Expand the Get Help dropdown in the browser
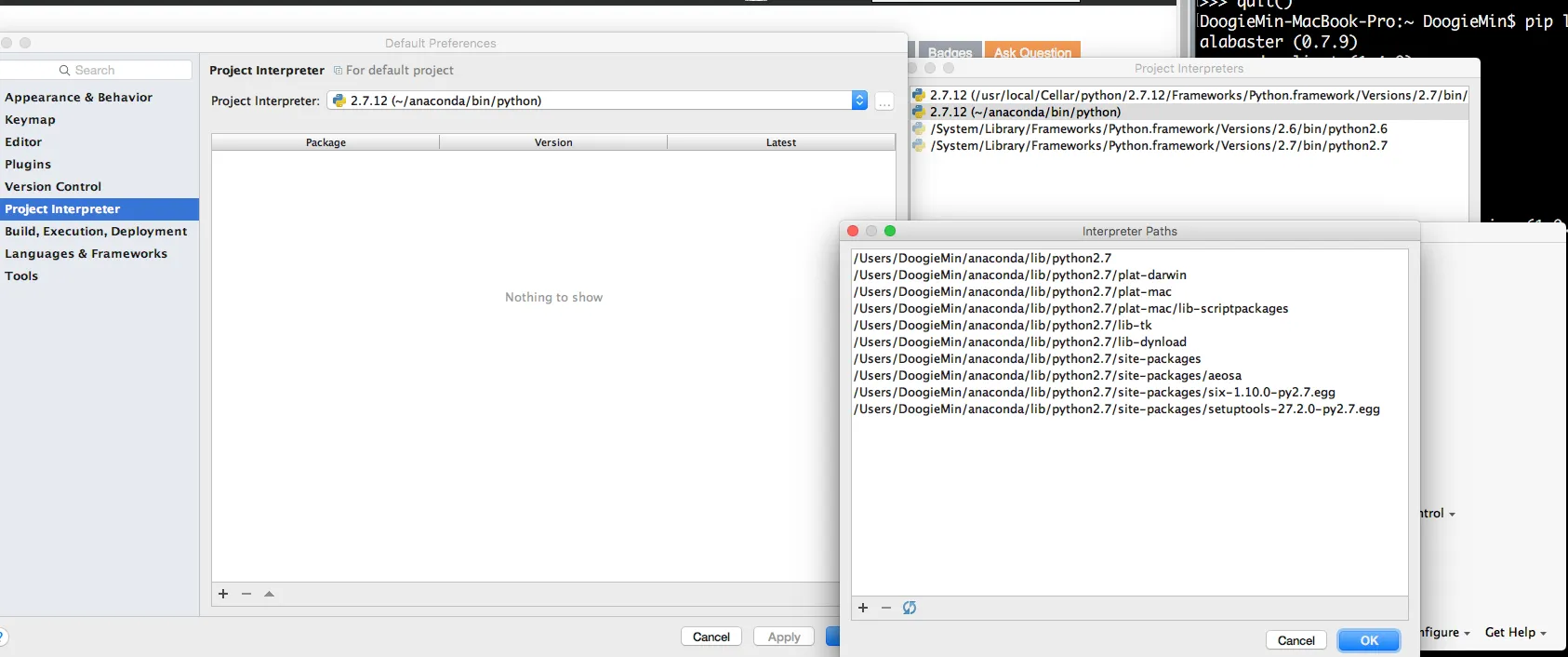Image resolution: width=1568 pixels, height=657 pixels. click(x=1515, y=632)
